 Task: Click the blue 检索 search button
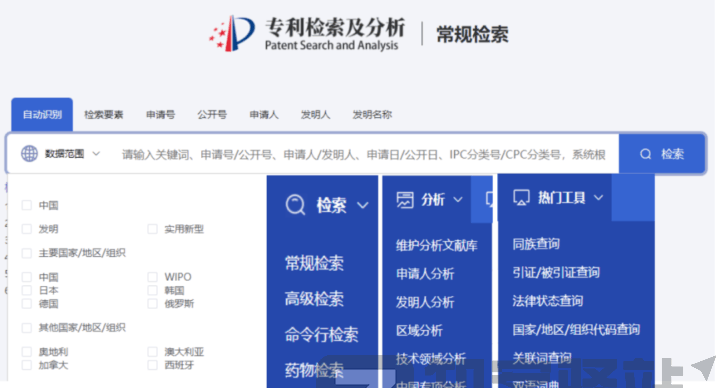tap(662, 154)
